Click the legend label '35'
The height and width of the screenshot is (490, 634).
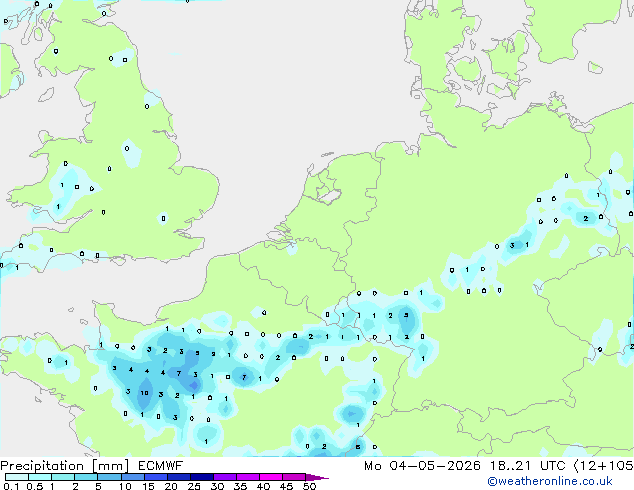click(240, 486)
